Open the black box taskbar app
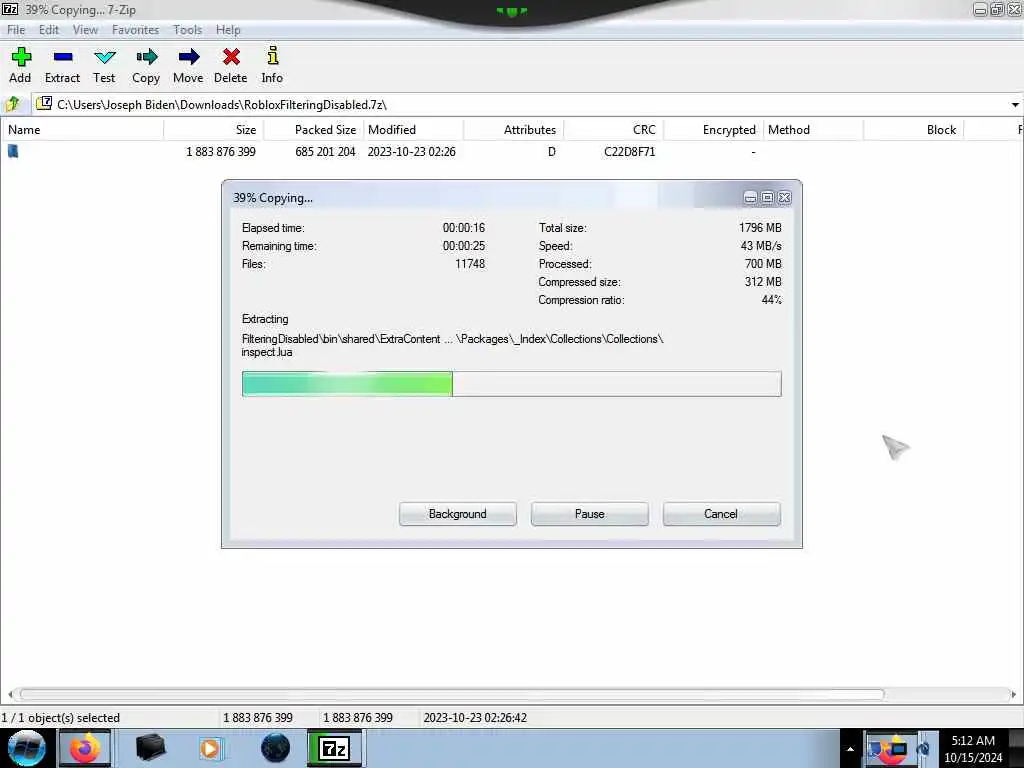 coord(150,748)
